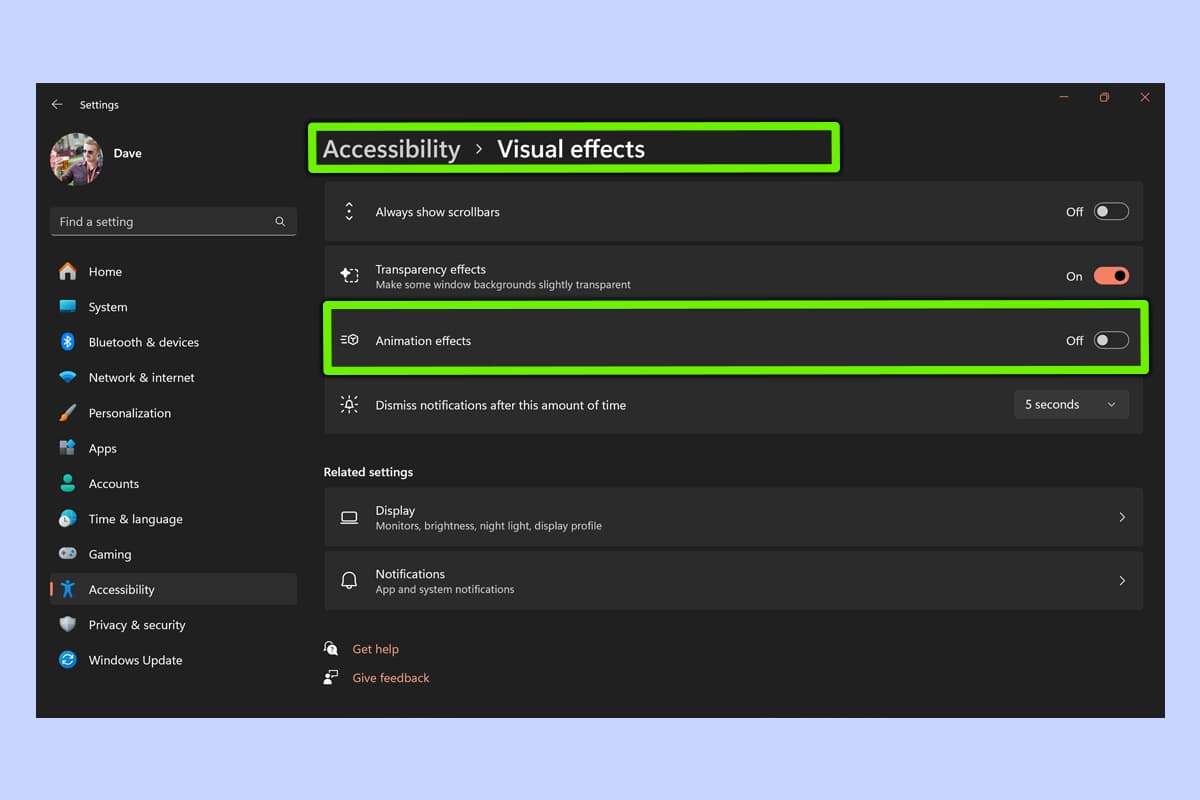Click the Personalization paintbrush icon
This screenshot has width=1200, height=800.
(68, 413)
